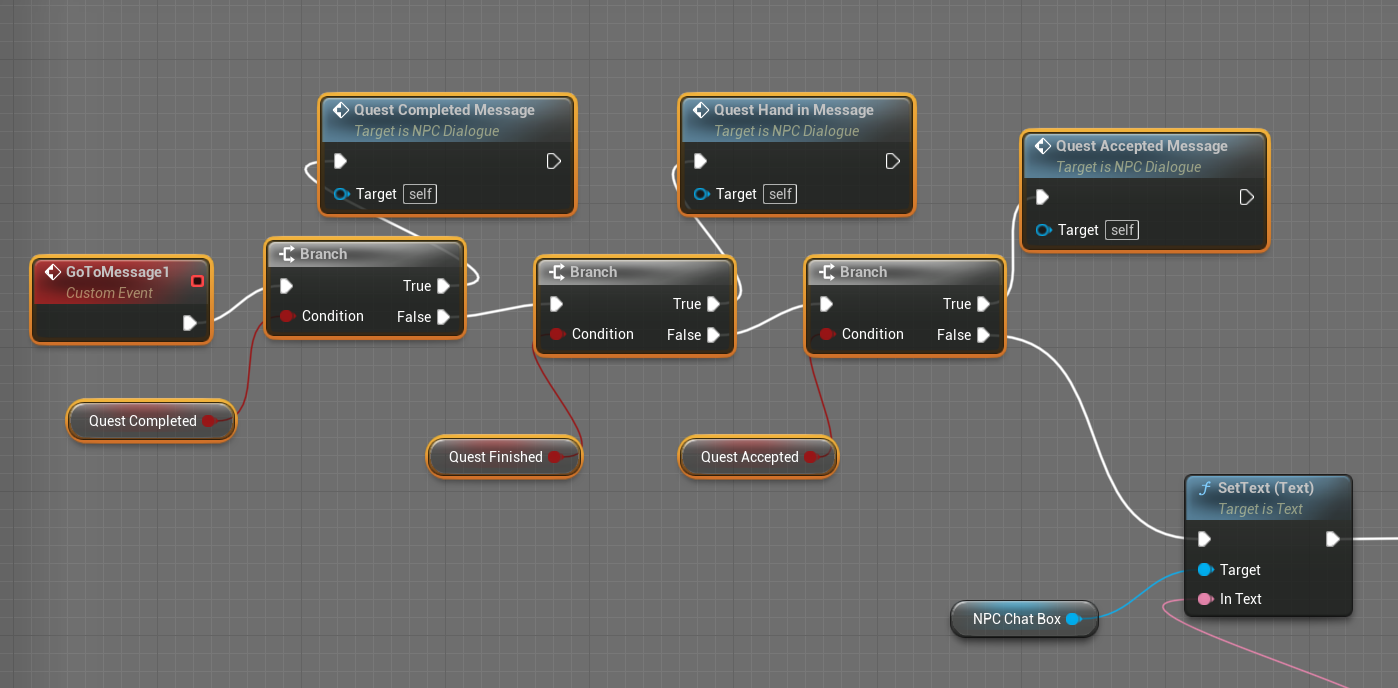Click the NPC Chat Box output pin

coord(1072,619)
